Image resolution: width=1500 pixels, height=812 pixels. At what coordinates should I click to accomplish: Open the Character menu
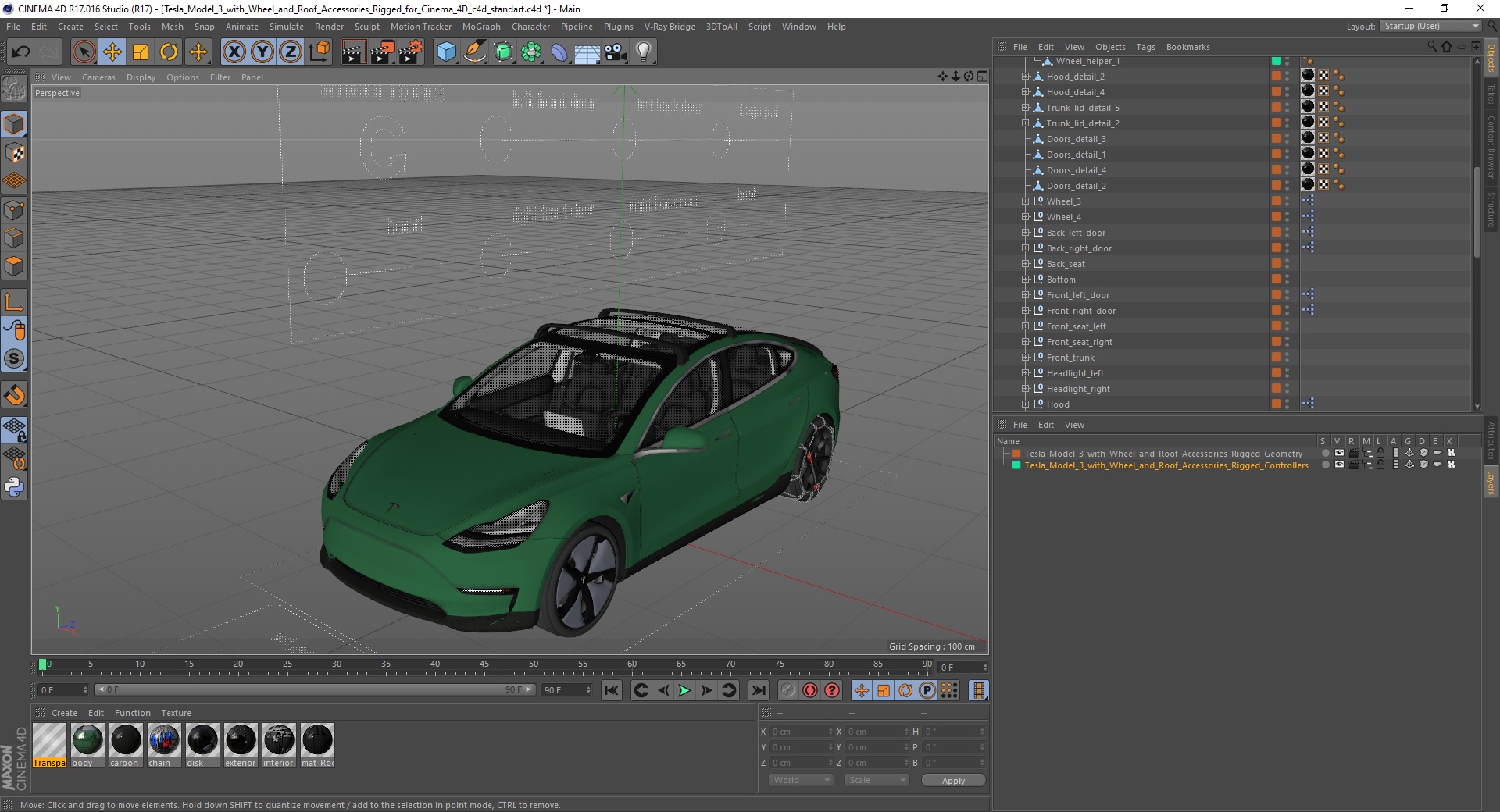pyautogui.click(x=530, y=27)
